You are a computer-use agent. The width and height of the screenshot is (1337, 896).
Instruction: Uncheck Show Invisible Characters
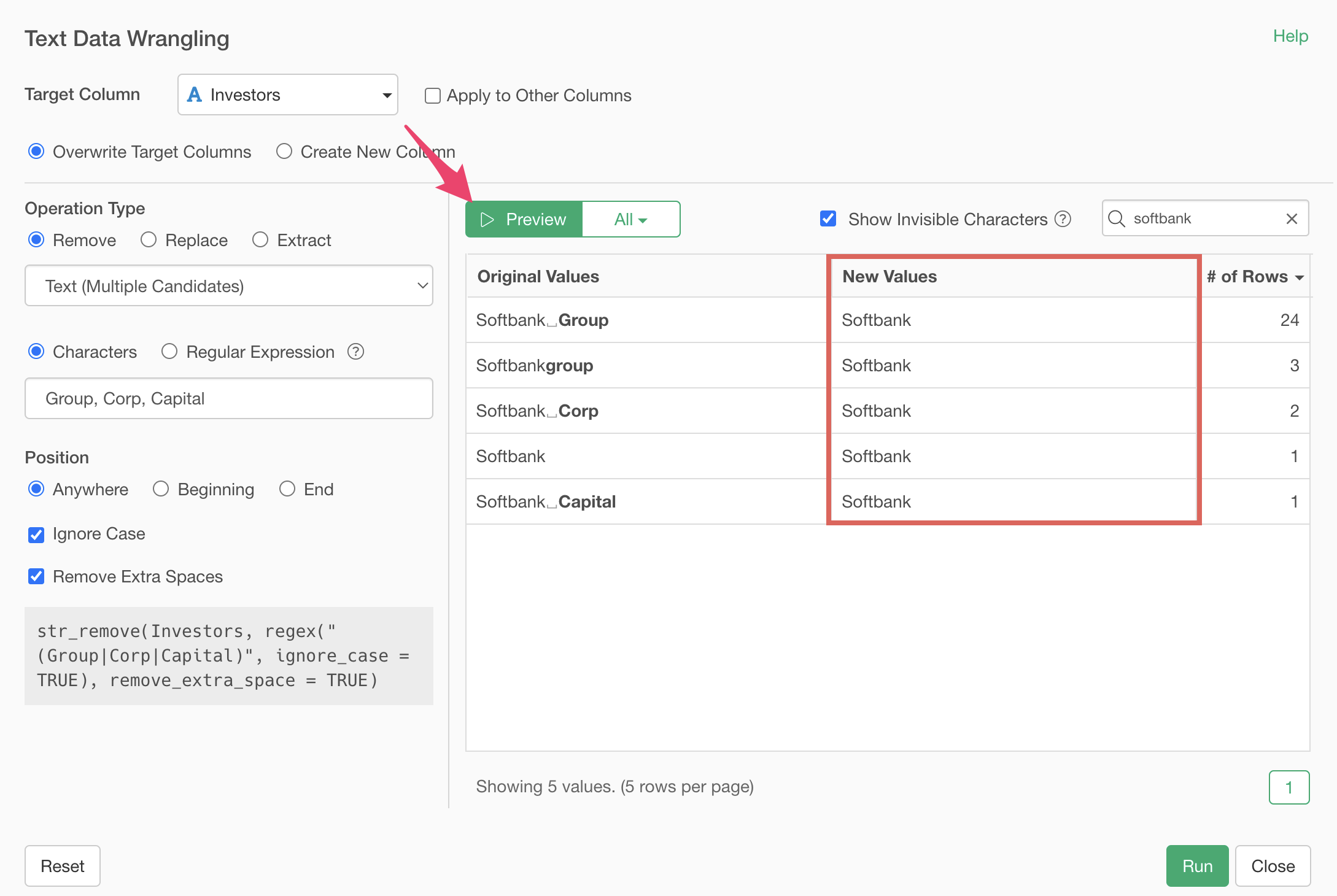click(828, 218)
